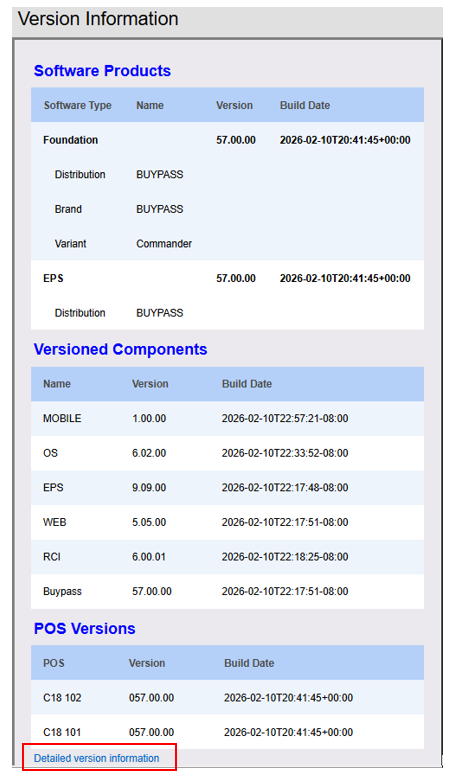
Task: Click the C18 102 POS entry
Action: point(62,697)
